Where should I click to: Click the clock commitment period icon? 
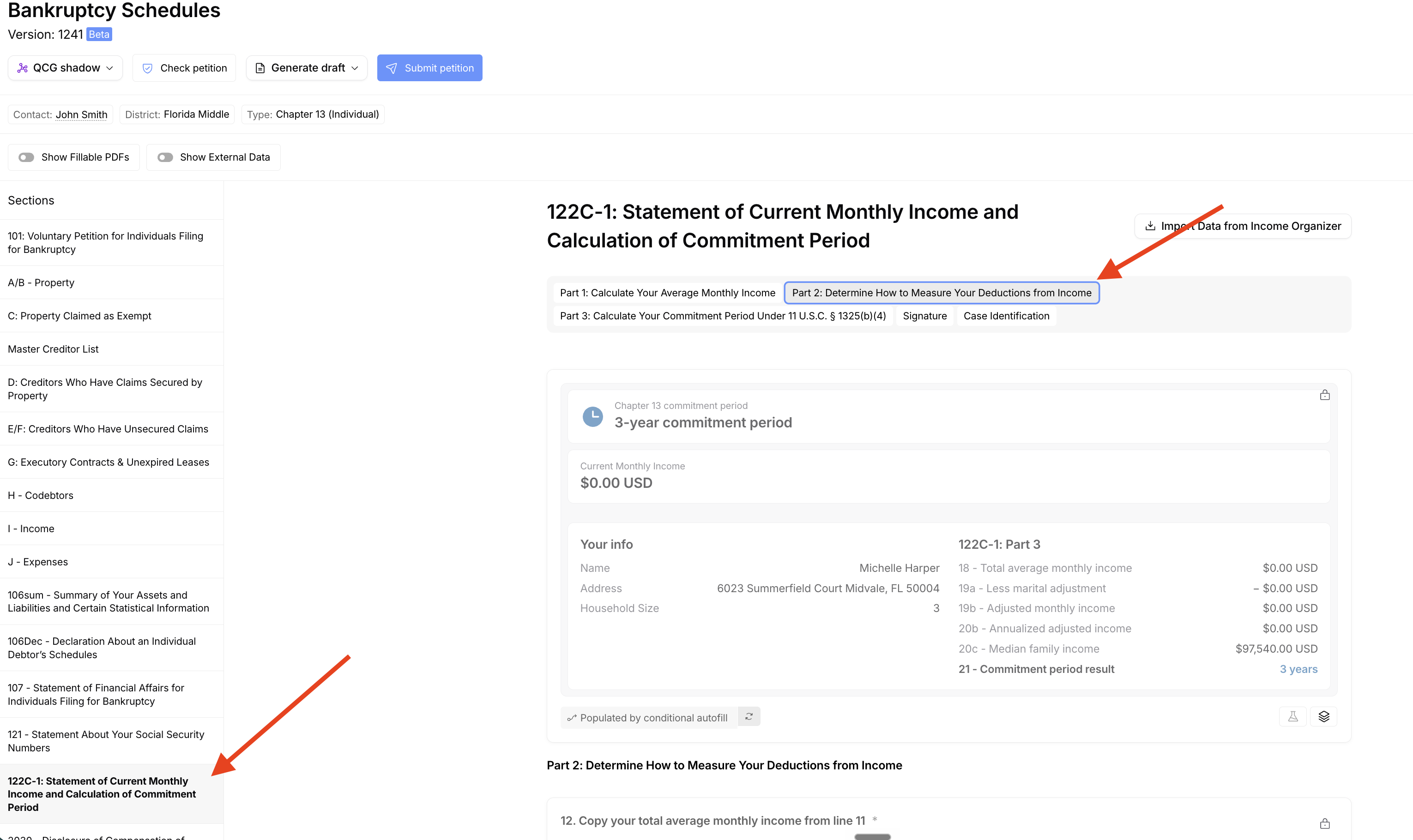click(593, 417)
